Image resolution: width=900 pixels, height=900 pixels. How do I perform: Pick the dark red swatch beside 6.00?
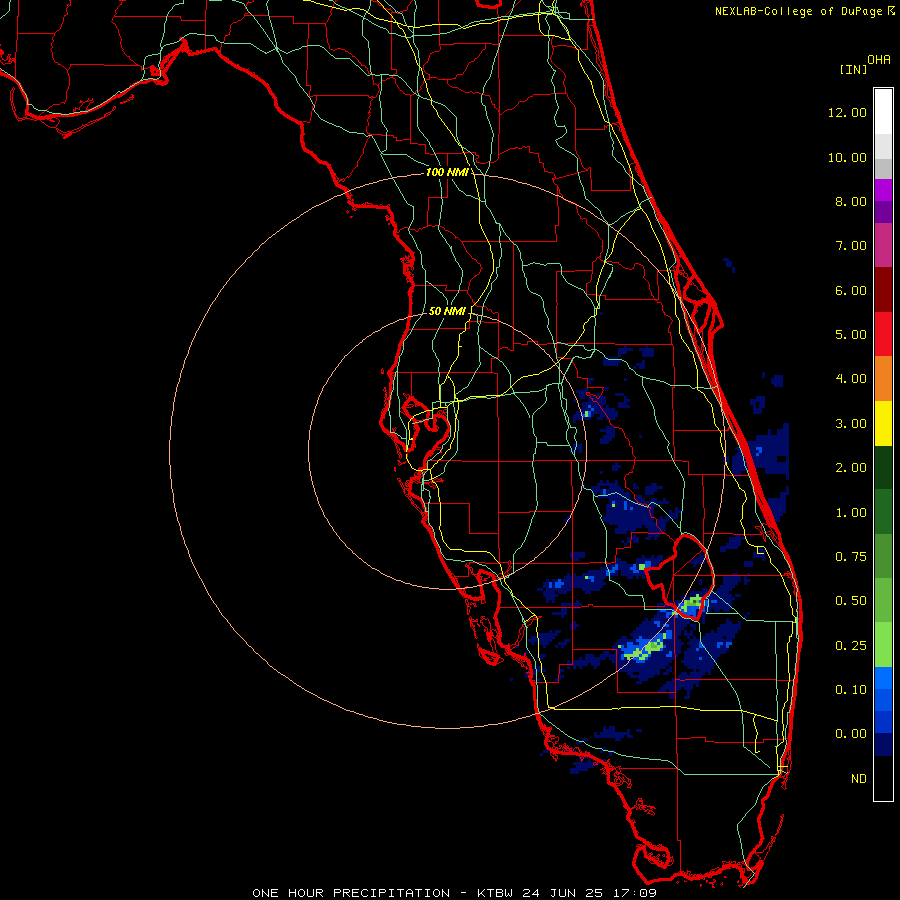coord(883,290)
